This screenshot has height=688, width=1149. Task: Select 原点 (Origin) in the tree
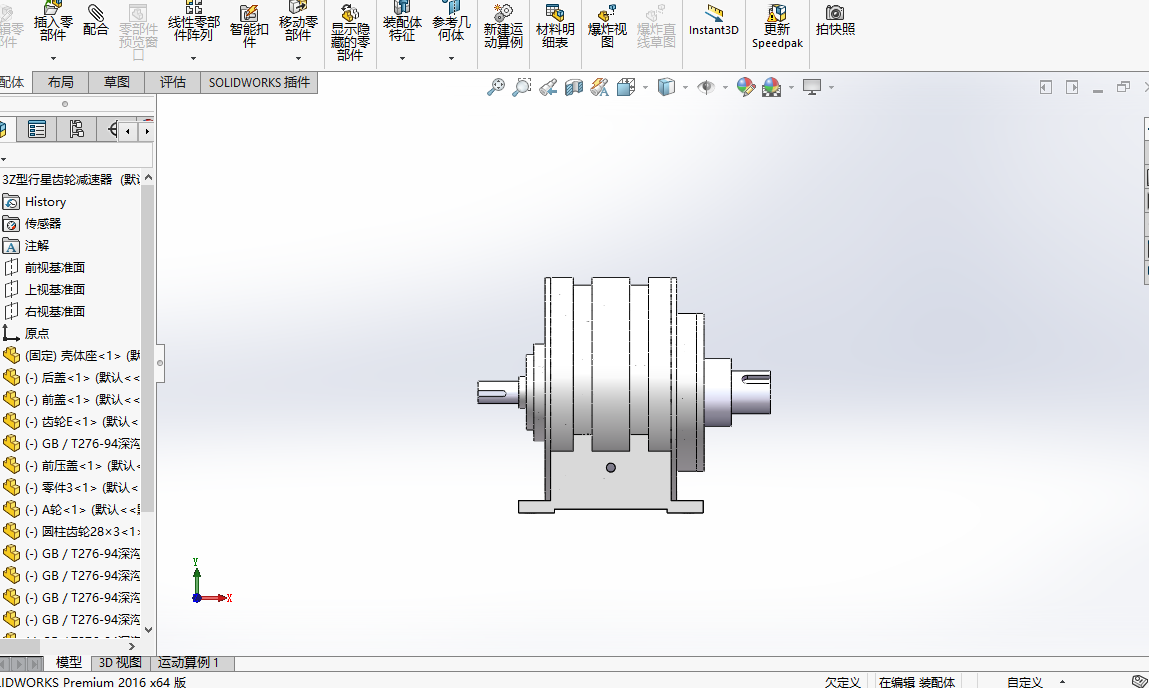(x=37, y=333)
